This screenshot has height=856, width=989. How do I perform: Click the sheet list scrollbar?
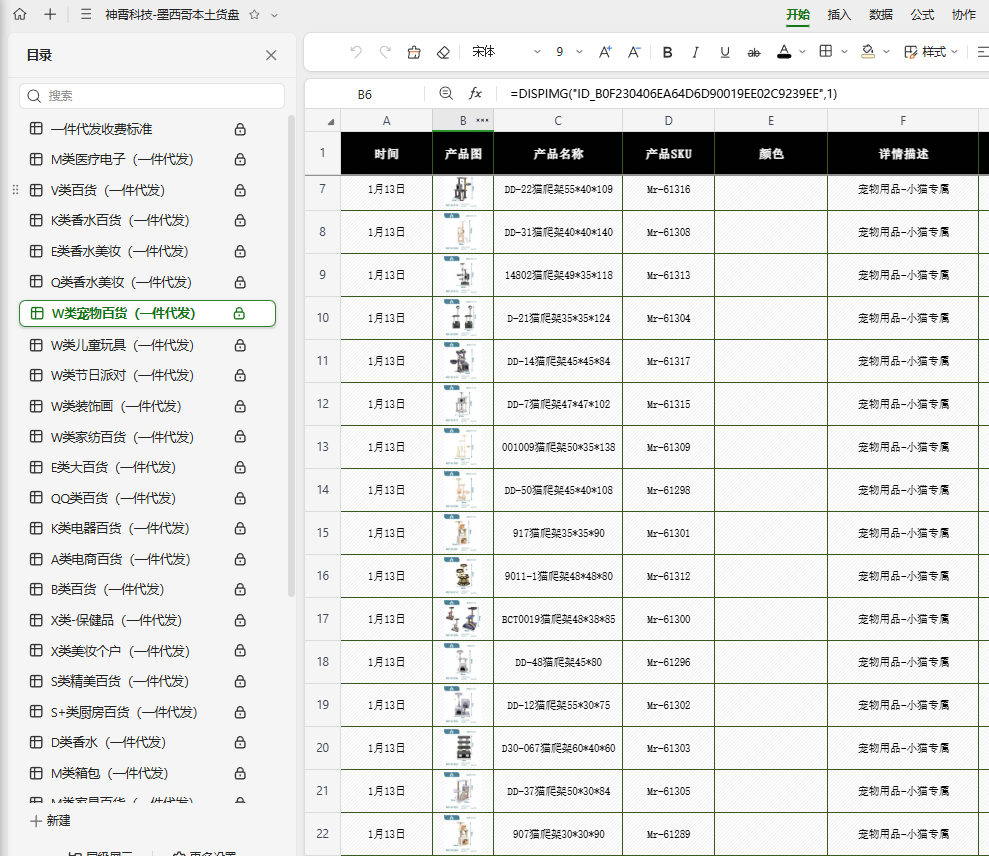click(291, 355)
